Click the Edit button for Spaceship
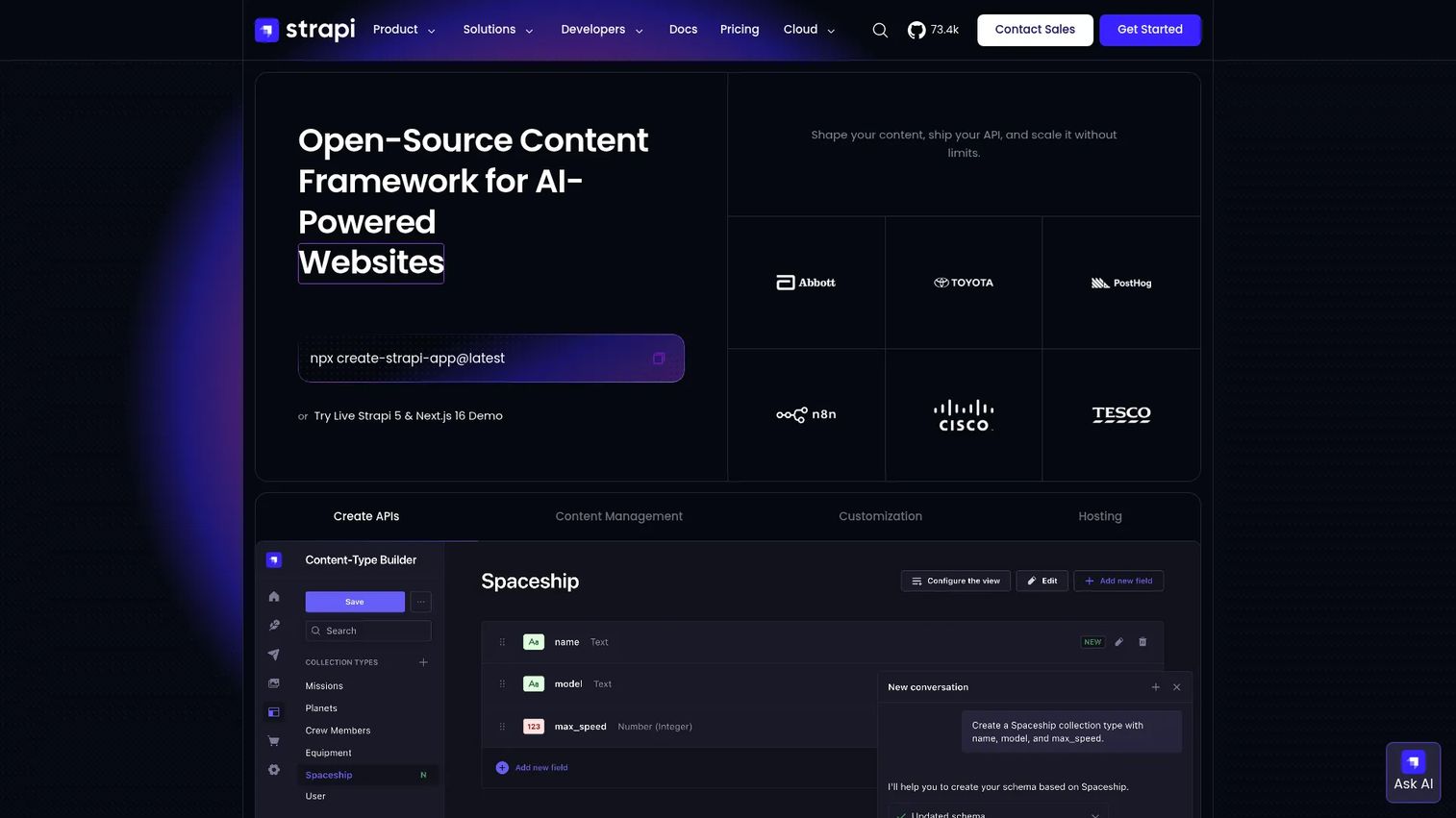 pos(1042,581)
